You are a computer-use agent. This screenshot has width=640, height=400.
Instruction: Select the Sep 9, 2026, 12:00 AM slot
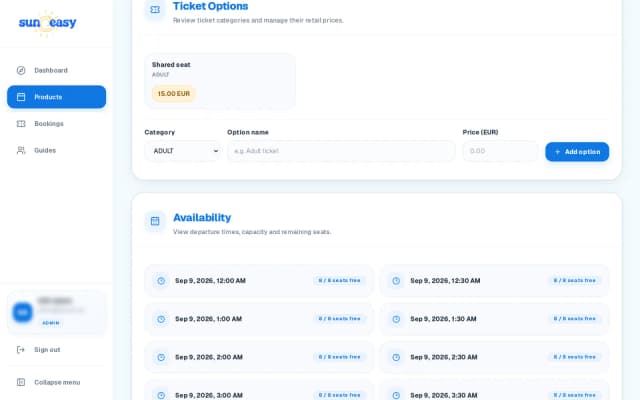(259, 281)
